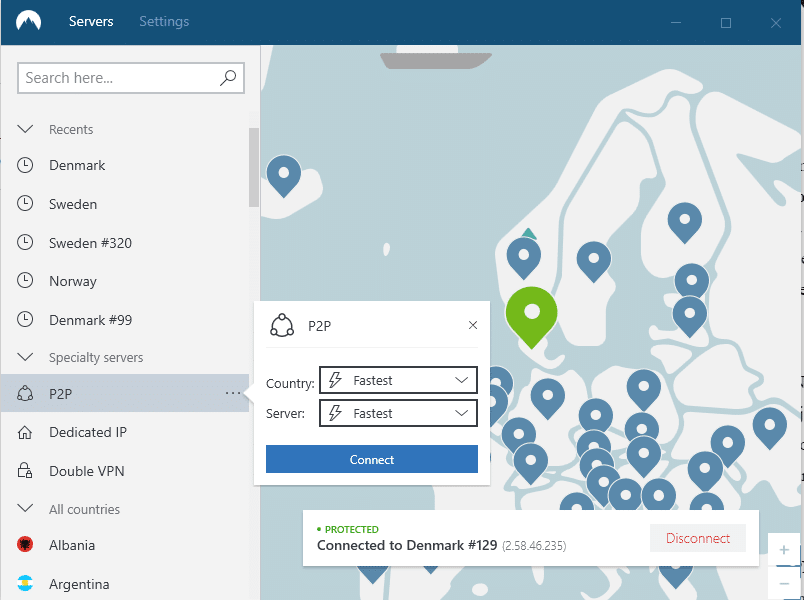Click the Argentina flag icon

point(25,583)
